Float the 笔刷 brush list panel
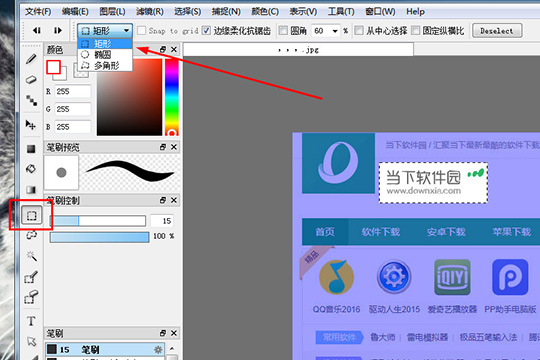This screenshot has height=360, width=540. (x=163, y=333)
